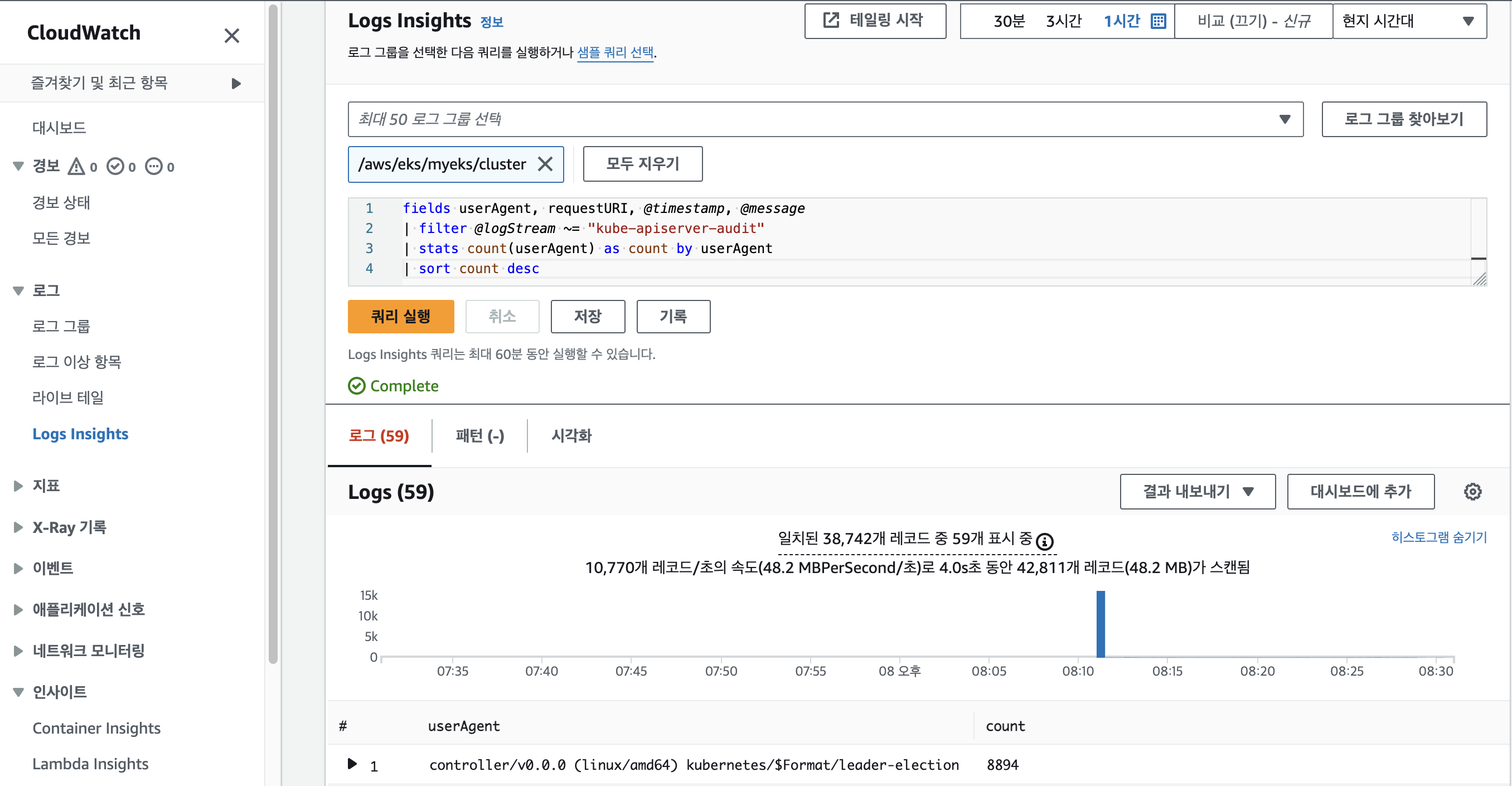Screen dimensions: 1512x786
Task: Switch to the 패턴 (-) tab
Action: (479, 435)
